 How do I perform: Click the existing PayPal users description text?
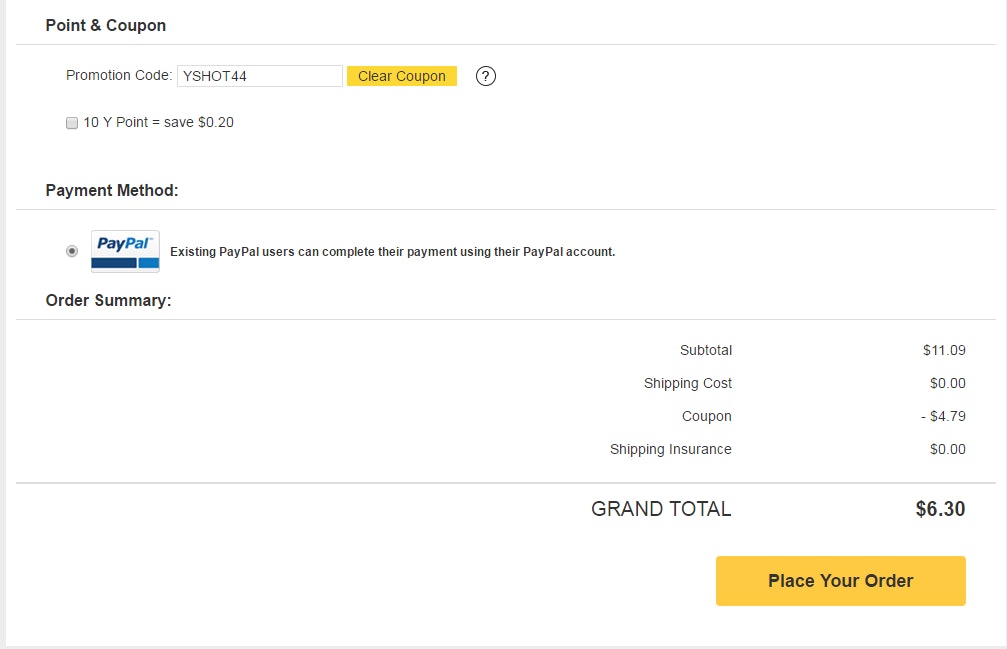[392, 252]
